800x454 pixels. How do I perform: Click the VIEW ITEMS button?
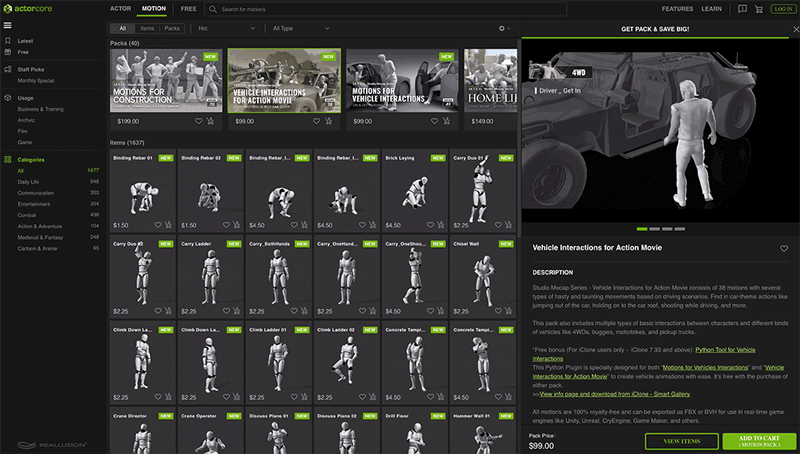tap(682, 441)
